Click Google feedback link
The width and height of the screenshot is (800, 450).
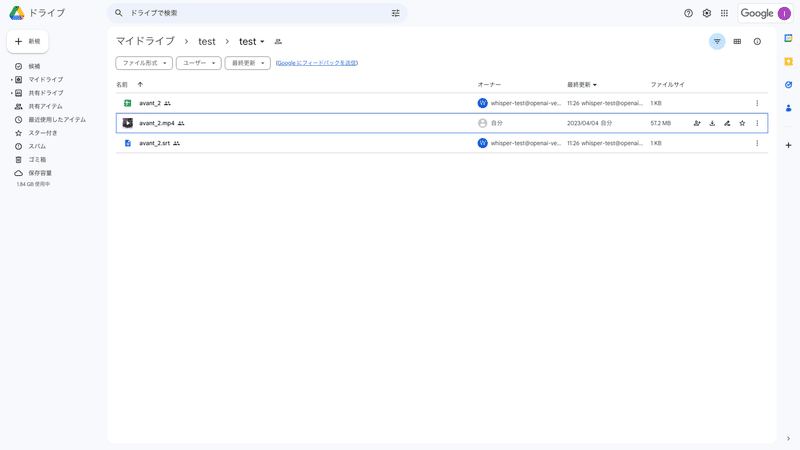tap(316, 63)
